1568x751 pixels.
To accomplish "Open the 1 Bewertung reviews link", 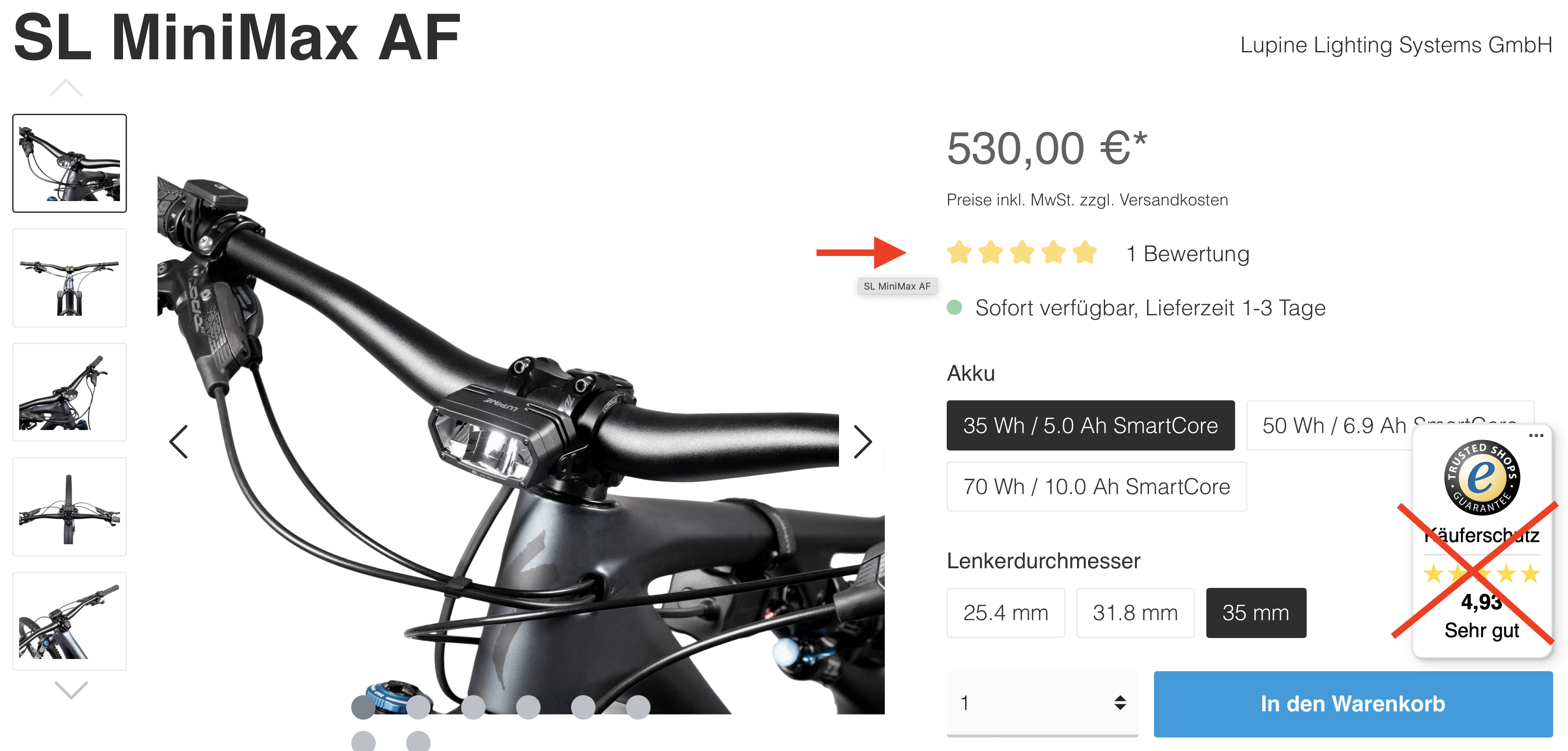I will pos(1188,254).
